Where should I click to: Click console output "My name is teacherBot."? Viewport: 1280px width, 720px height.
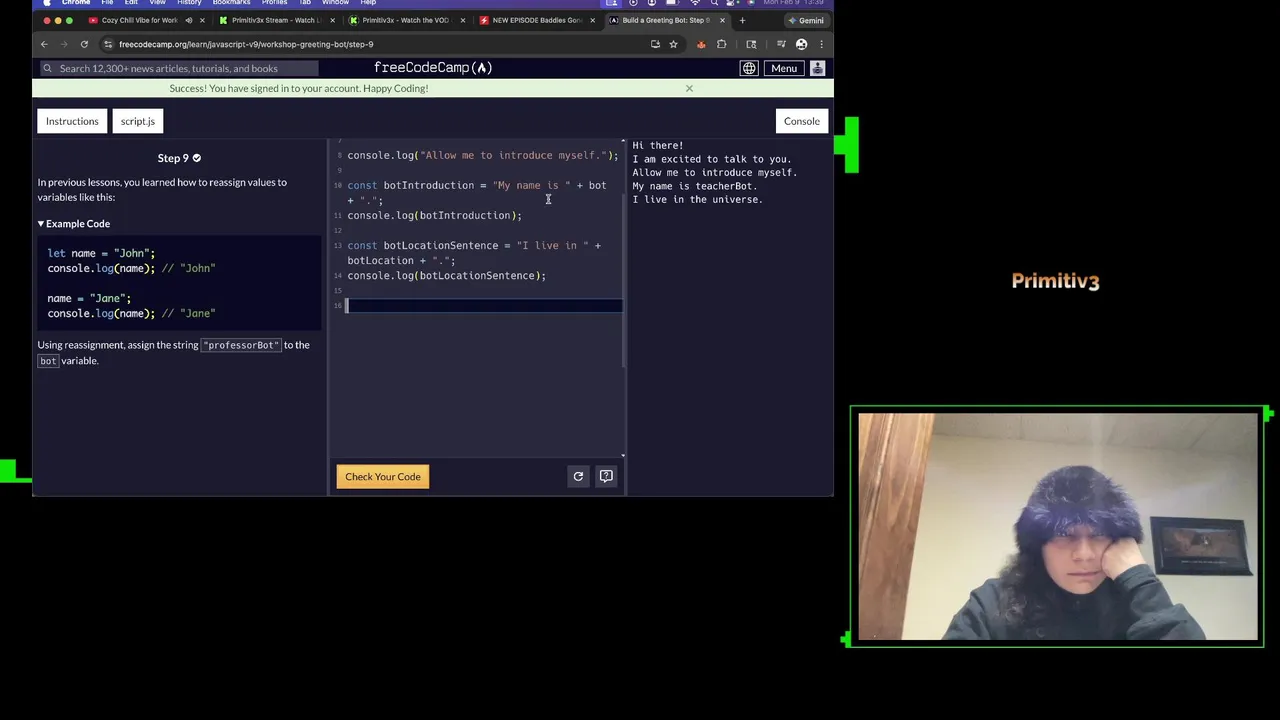pos(695,186)
